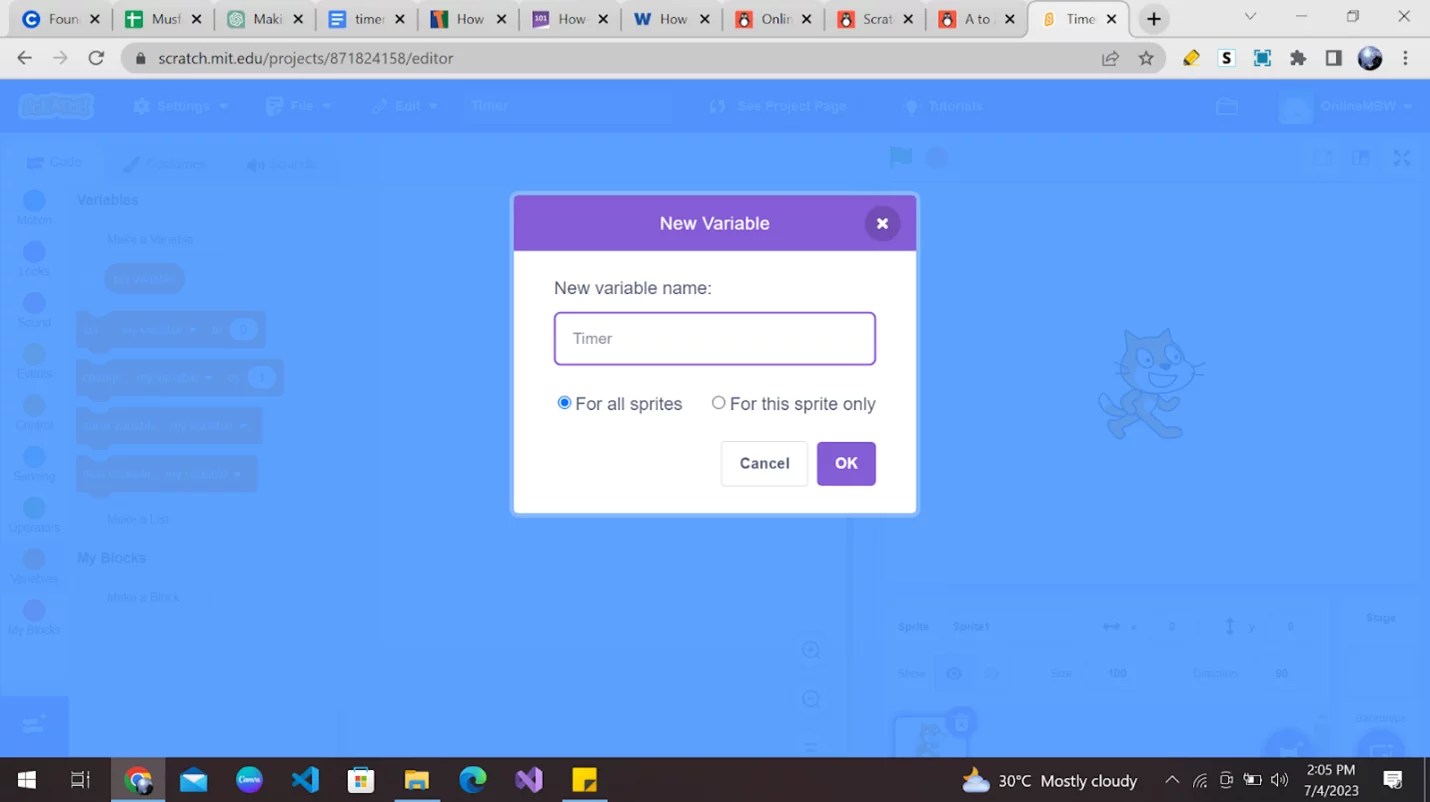
Task: Type in the new variable name field
Action: [x=714, y=338]
